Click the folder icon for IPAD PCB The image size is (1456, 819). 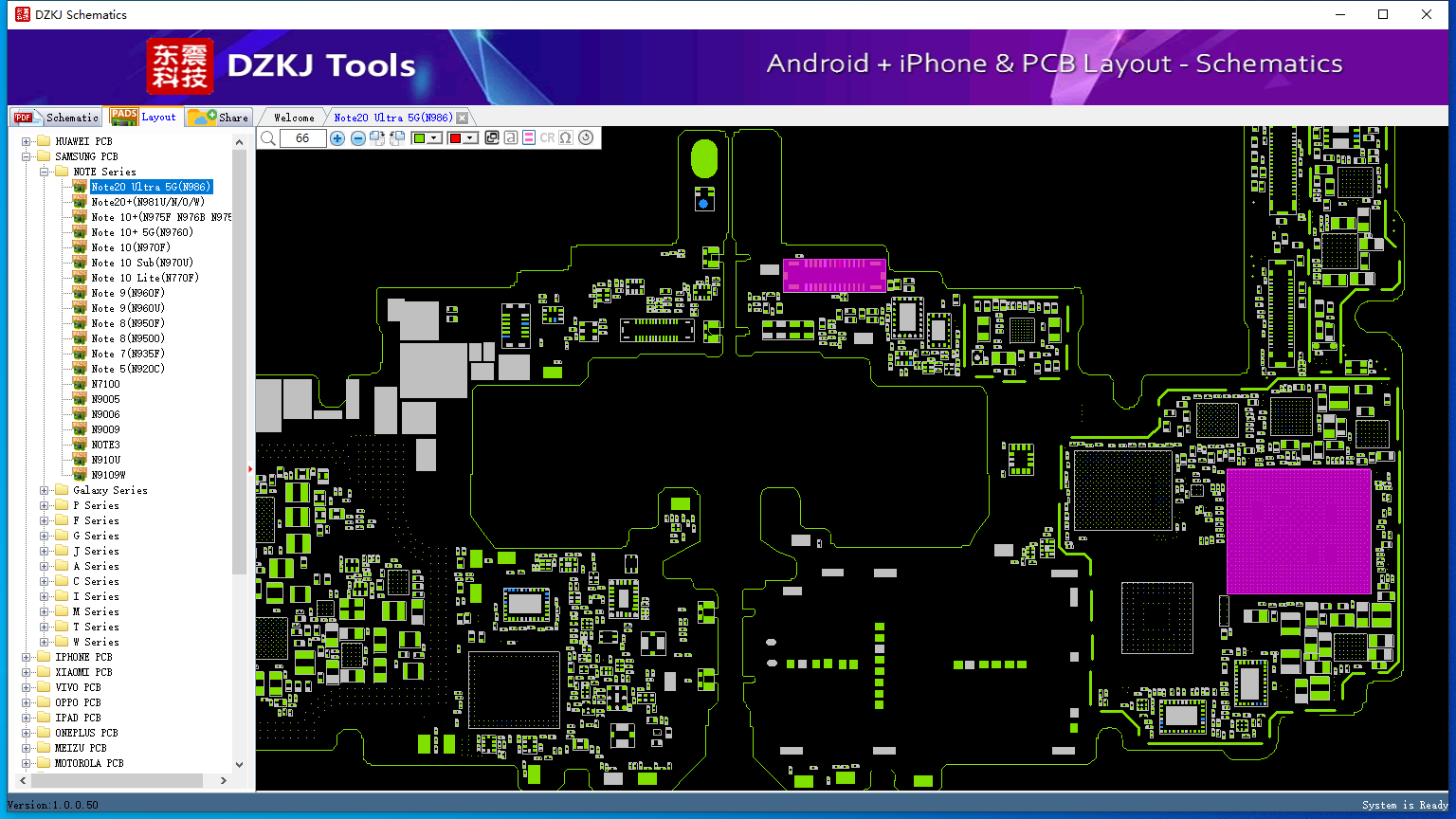44,718
